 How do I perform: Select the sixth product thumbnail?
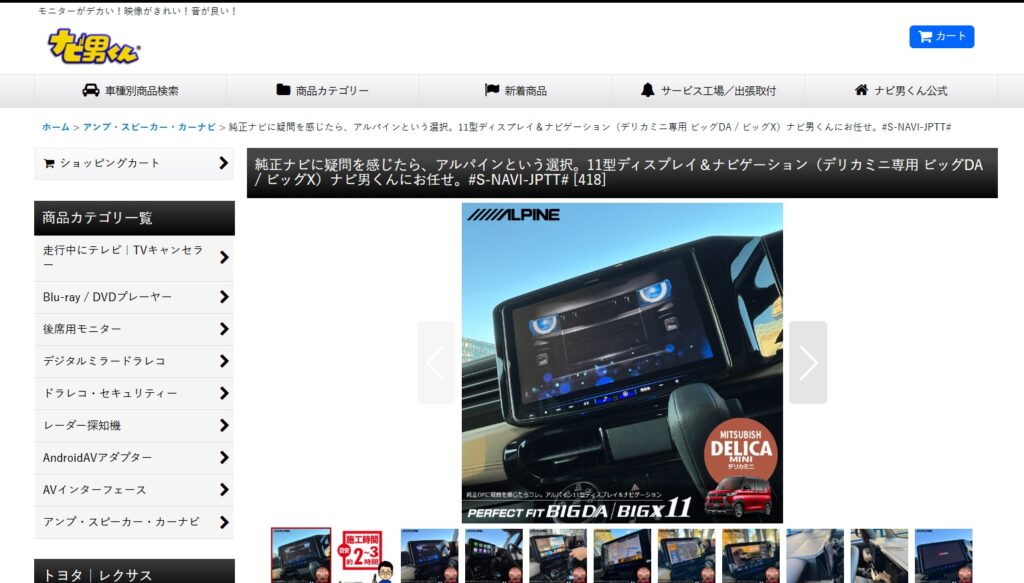click(622, 556)
